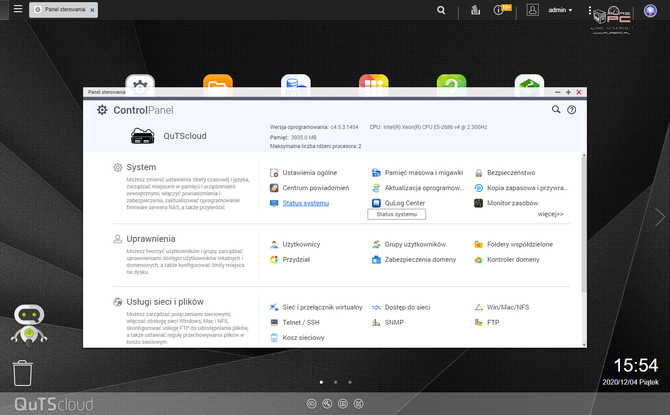Open the desktop trash bin
The width and height of the screenshot is (670, 415).
coord(22,373)
